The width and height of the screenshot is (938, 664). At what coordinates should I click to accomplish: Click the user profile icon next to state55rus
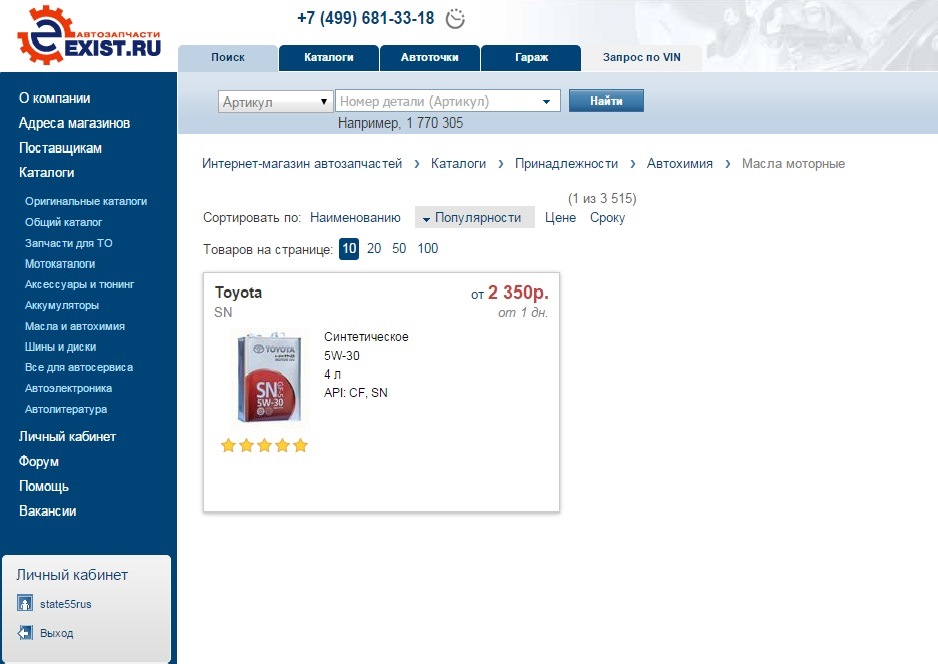coord(25,603)
